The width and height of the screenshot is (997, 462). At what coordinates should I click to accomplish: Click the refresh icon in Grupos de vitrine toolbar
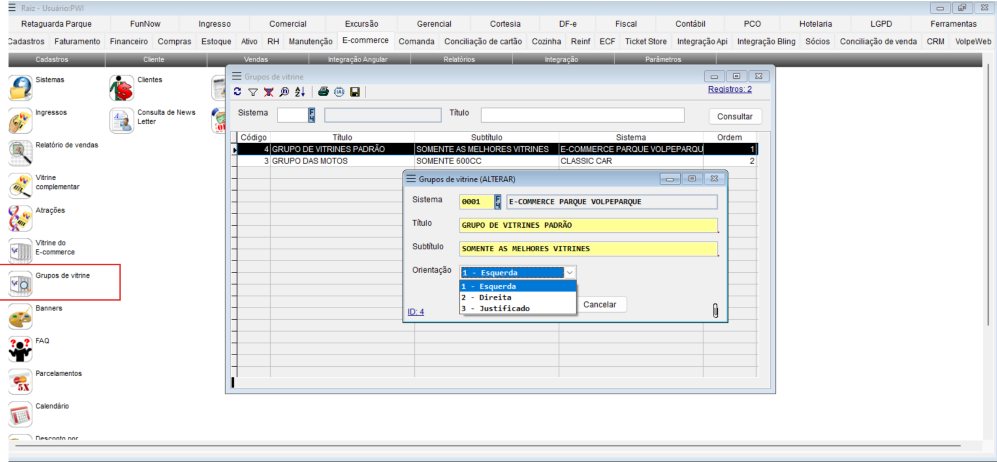[x=237, y=92]
